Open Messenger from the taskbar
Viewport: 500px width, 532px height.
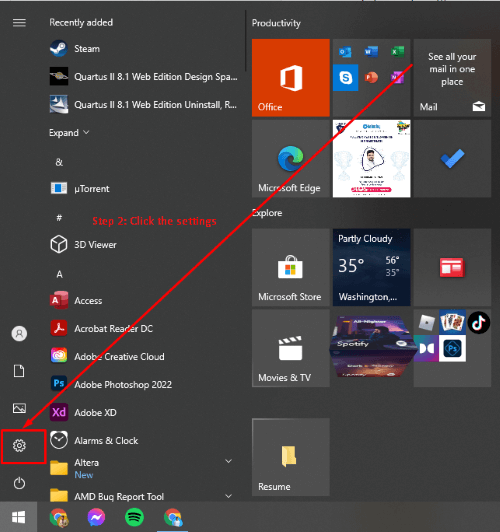coord(96,517)
